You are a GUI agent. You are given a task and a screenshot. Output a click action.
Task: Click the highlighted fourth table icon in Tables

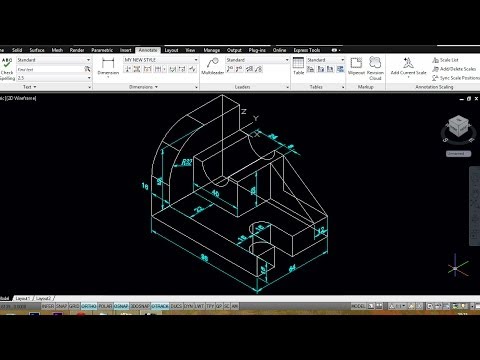pos(340,69)
